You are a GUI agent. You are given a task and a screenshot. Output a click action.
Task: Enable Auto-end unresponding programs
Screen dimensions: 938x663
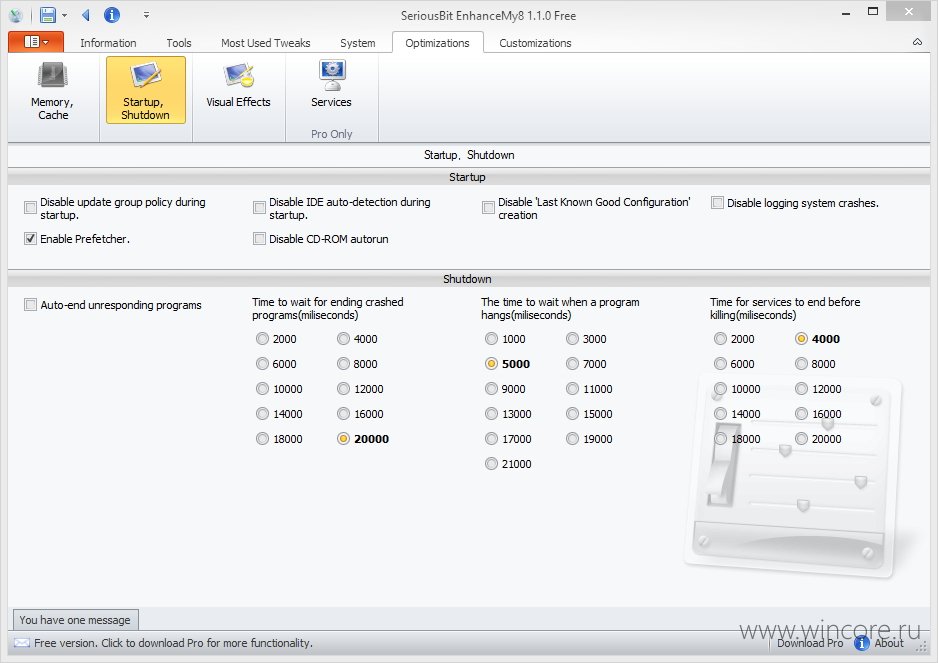coord(31,305)
